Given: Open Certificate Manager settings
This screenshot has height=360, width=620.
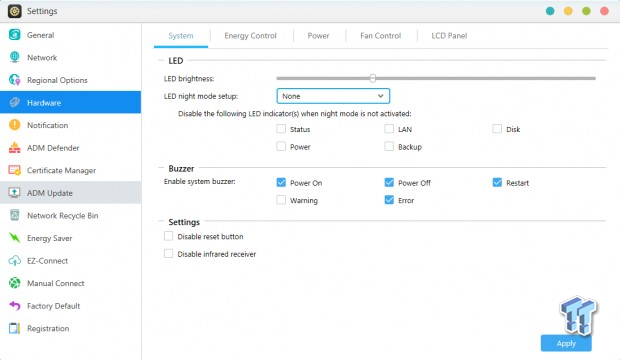Looking at the screenshot, I should click(x=70, y=170).
